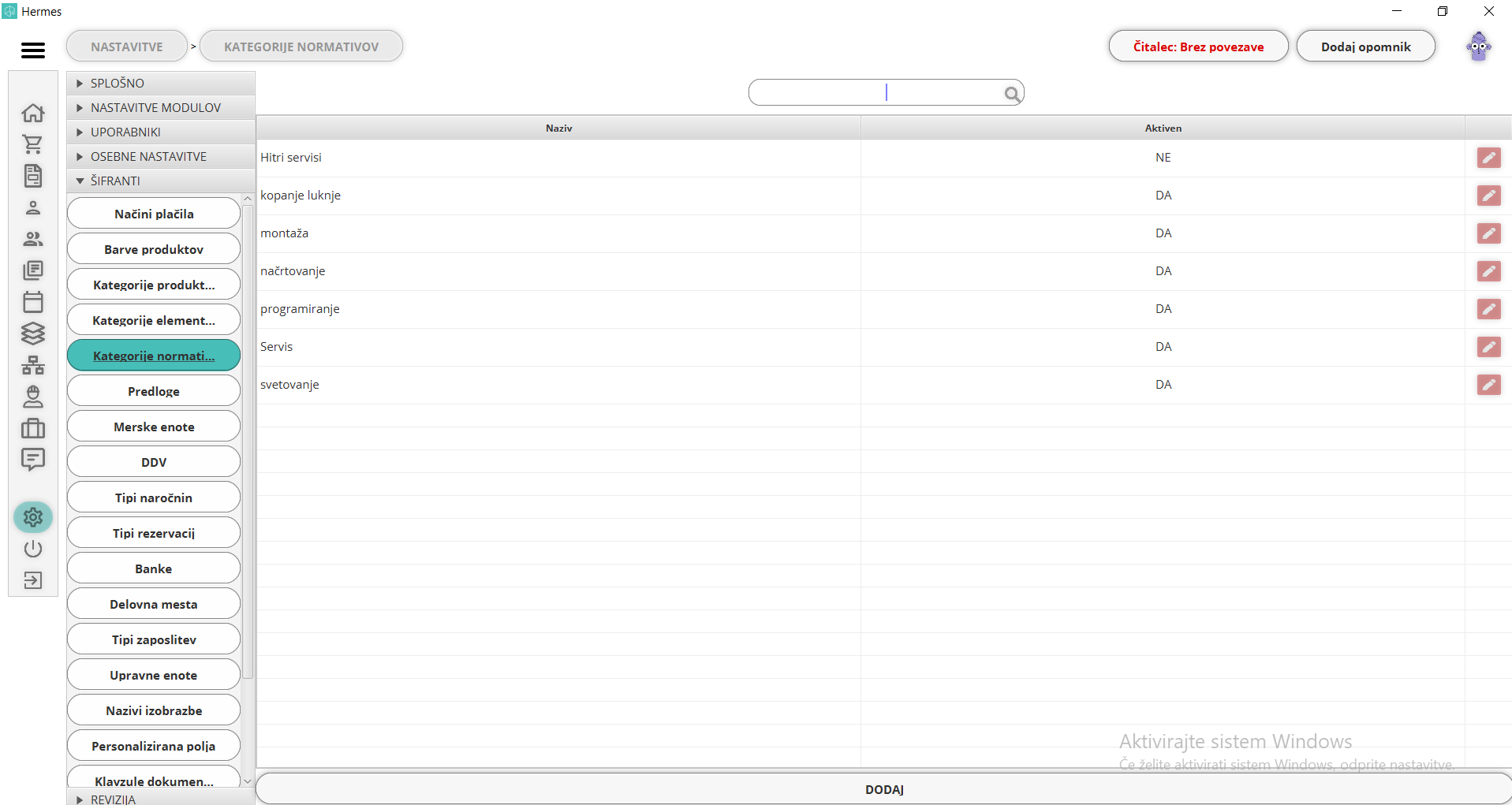
Task: Open the group of people sidebar icon
Action: click(x=33, y=239)
